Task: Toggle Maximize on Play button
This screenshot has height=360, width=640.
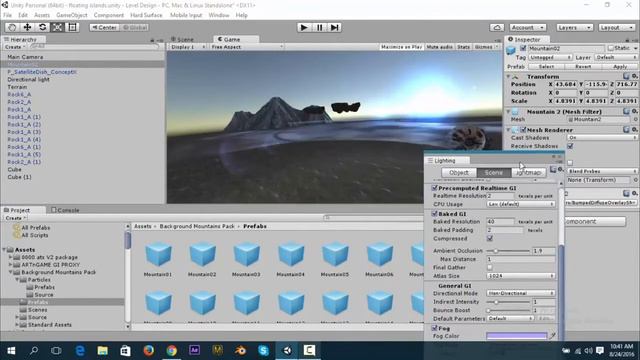Action: pos(401,47)
